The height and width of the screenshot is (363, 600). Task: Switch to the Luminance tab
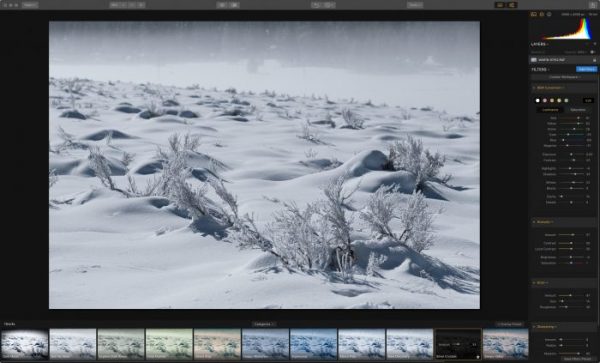tap(550, 110)
